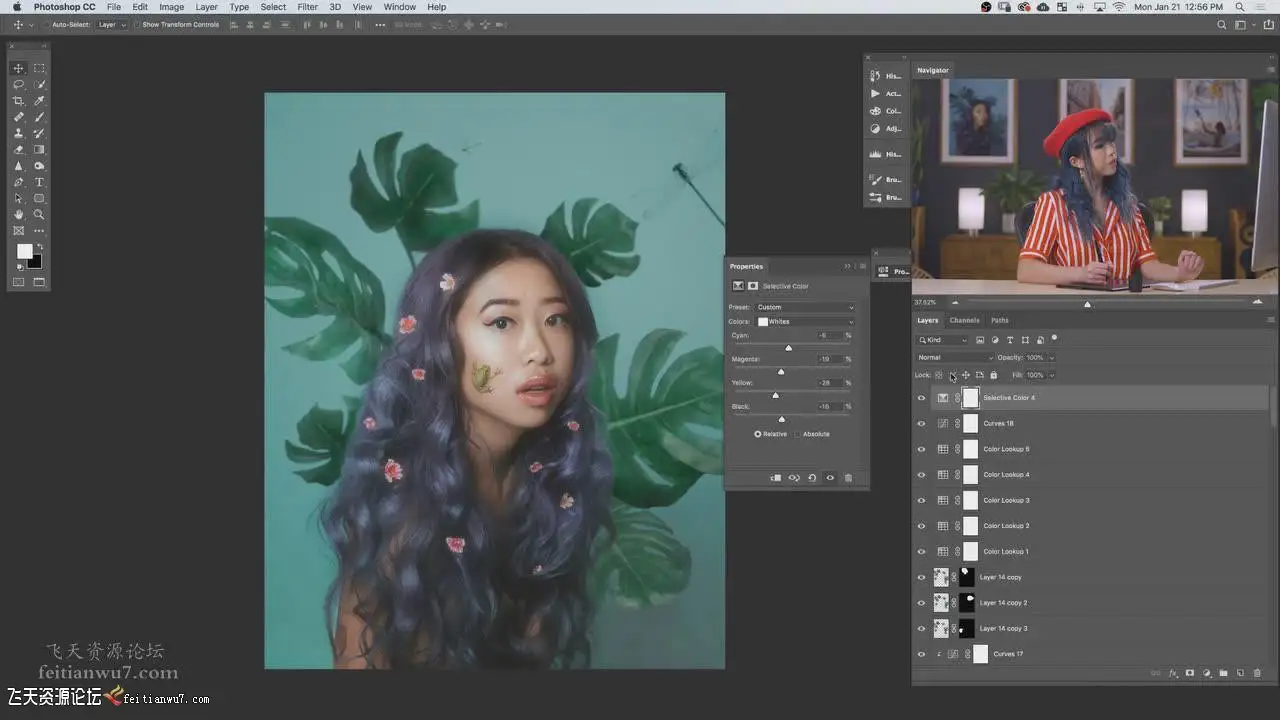Select the Eraser tool
This screenshot has width=1280, height=720.
click(18, 150)
